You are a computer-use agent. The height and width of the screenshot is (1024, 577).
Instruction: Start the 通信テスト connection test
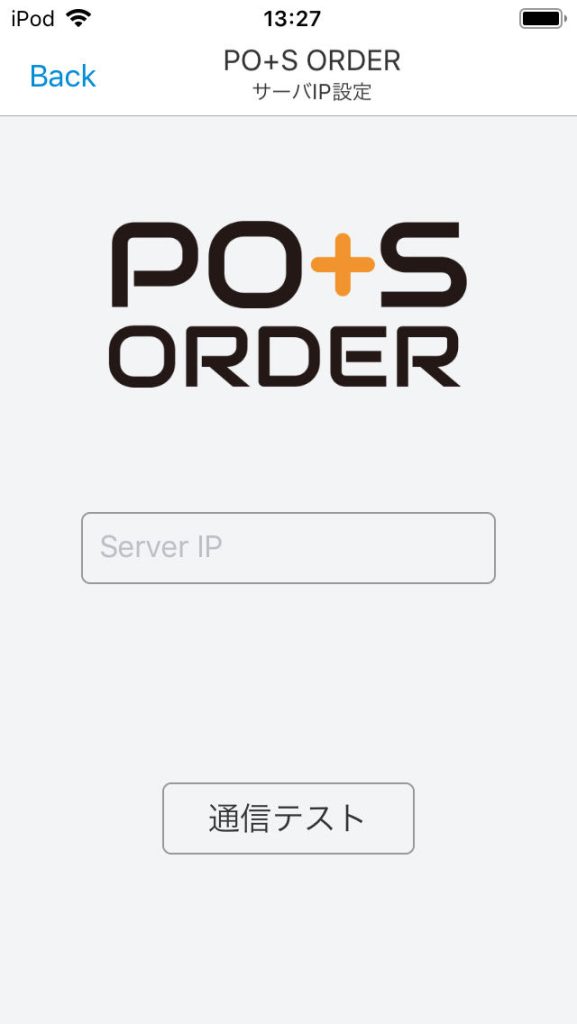(288, 818)
